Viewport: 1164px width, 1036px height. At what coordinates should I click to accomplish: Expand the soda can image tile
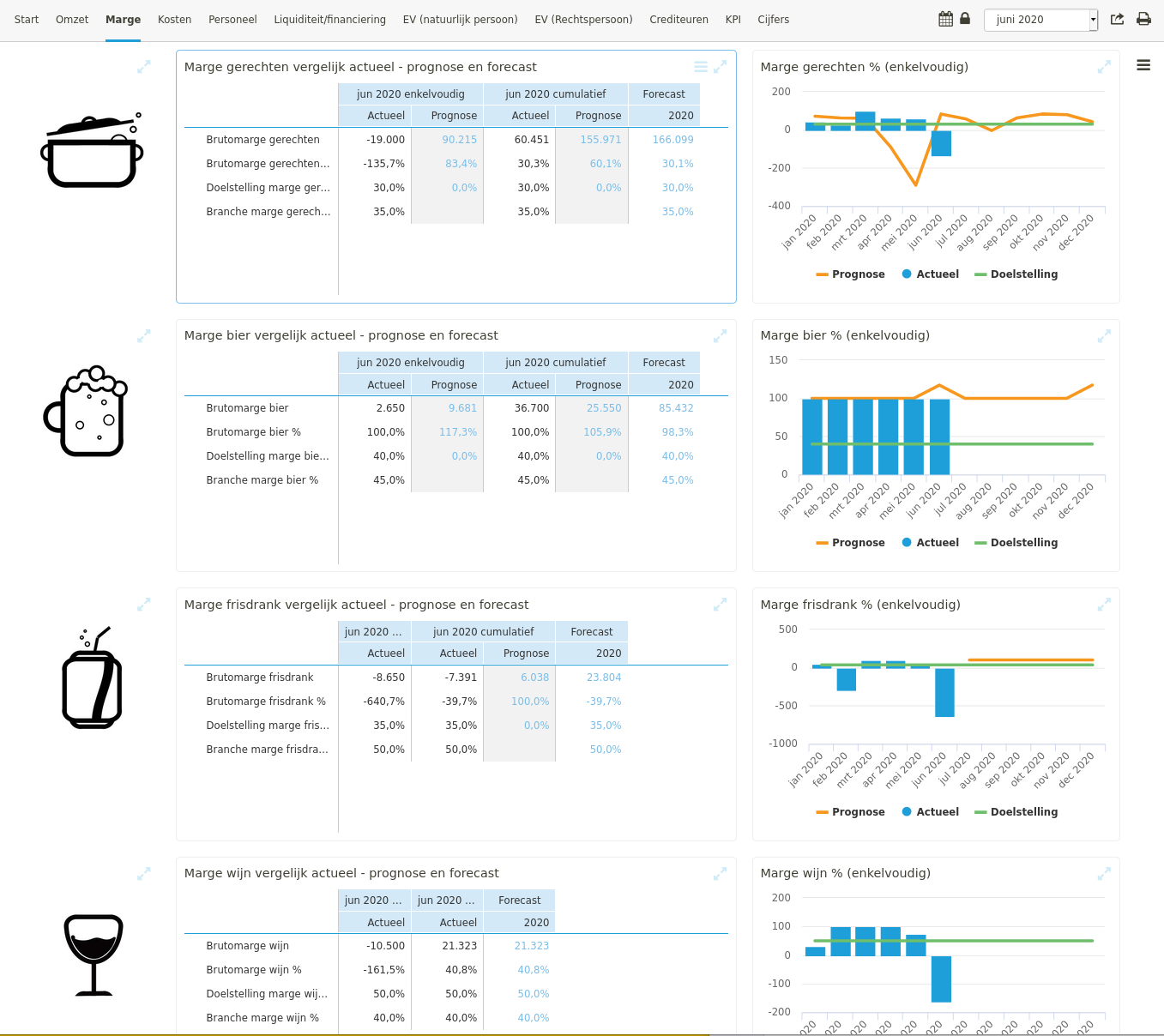pos(144,605)
